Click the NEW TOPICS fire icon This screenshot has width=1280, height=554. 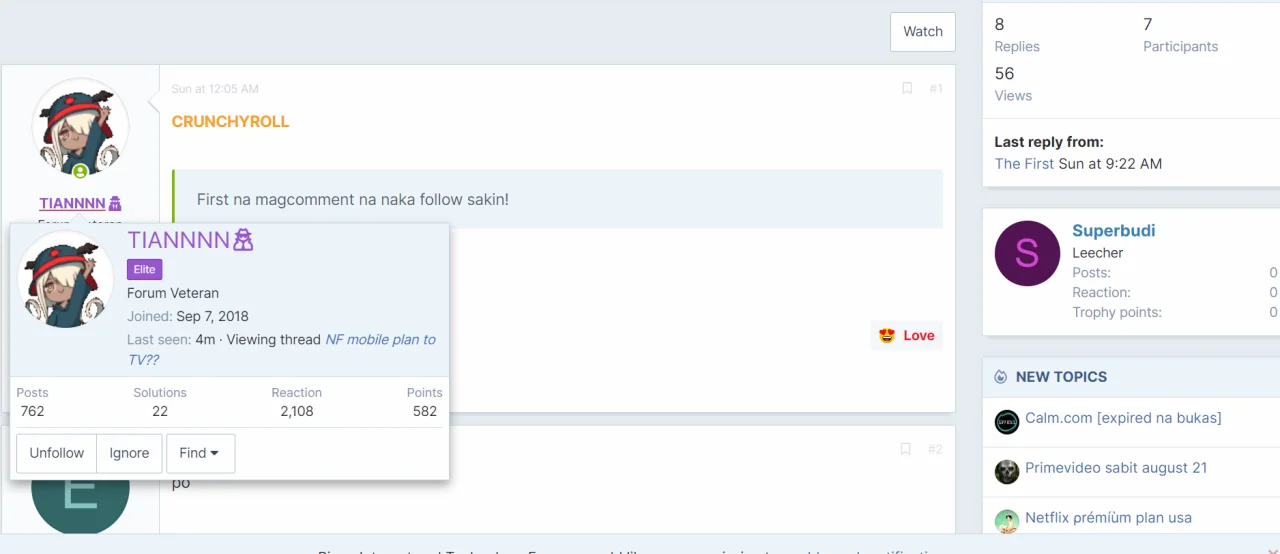[x=1001, y=377]
